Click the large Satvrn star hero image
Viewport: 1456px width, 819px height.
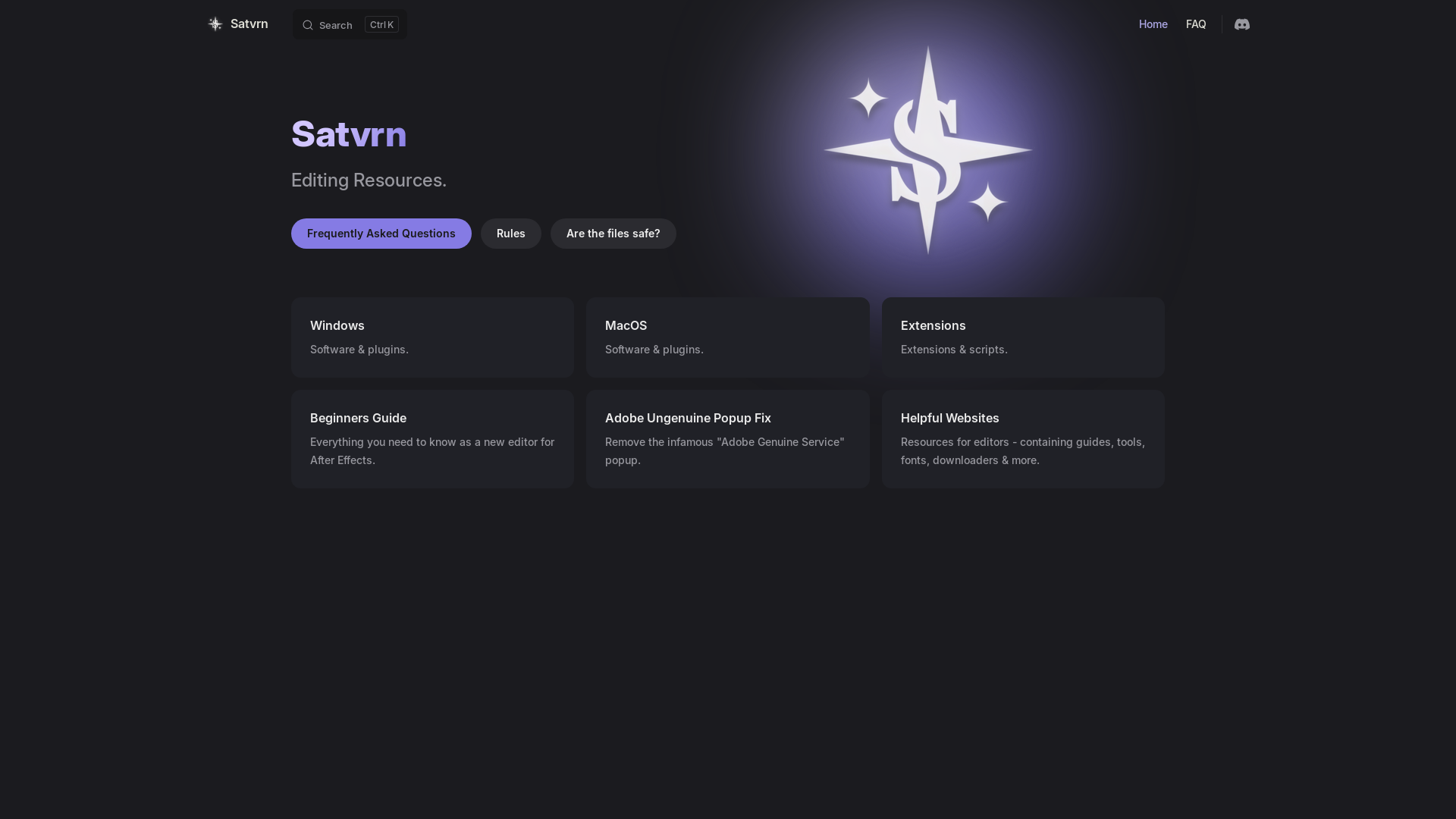[x=927, y=150]
